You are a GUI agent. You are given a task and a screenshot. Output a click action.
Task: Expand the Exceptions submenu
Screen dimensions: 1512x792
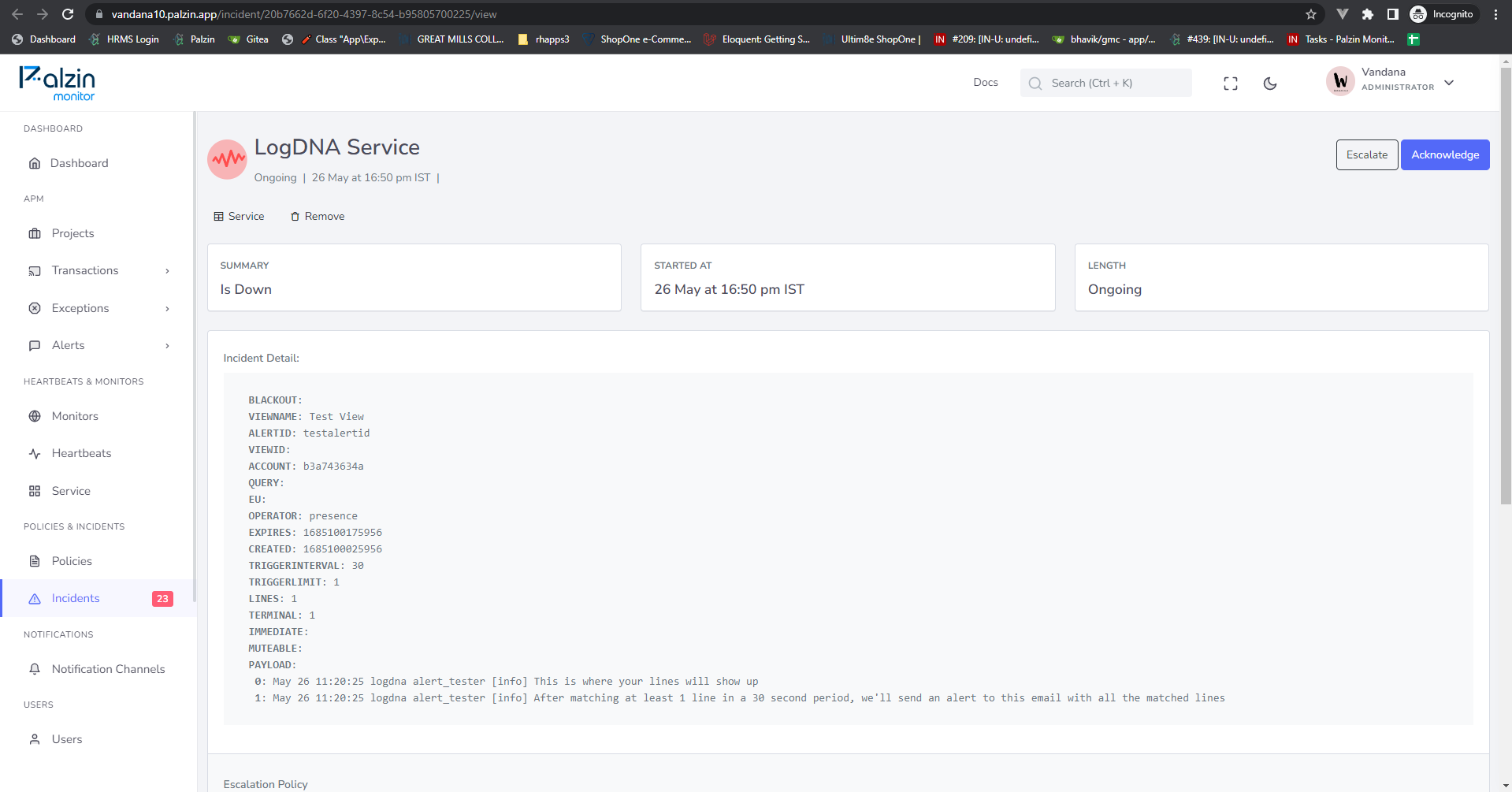click(167, 309)
